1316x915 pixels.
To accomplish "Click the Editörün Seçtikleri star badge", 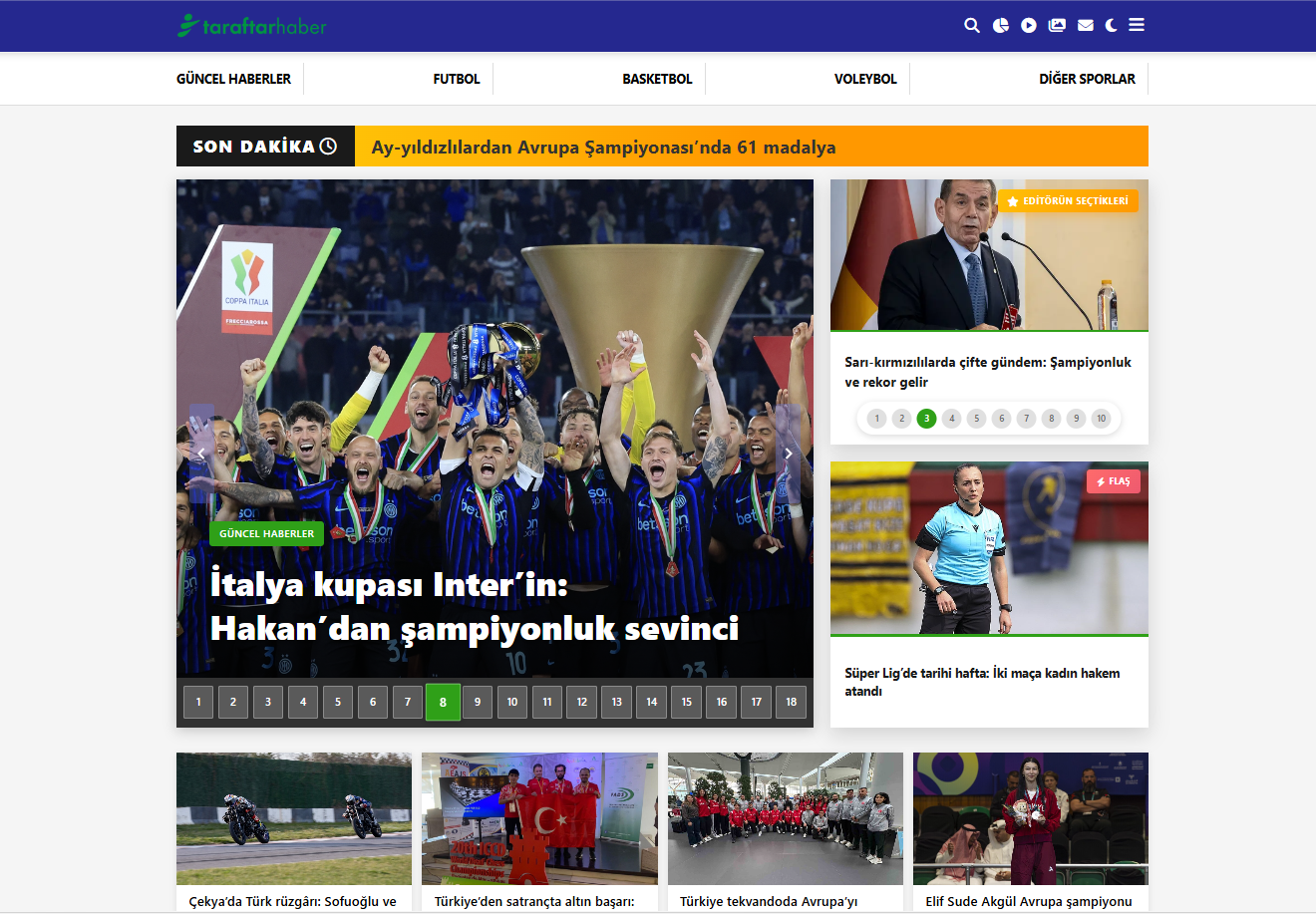I will [1068, 201].
